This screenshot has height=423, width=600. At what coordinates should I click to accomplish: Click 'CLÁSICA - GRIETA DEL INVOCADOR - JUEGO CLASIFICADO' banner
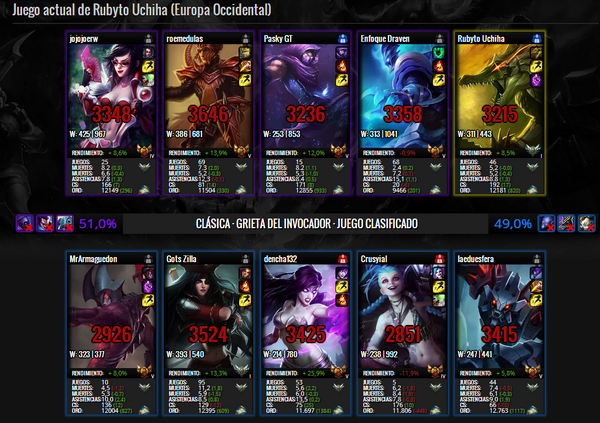tap(307, 224)
